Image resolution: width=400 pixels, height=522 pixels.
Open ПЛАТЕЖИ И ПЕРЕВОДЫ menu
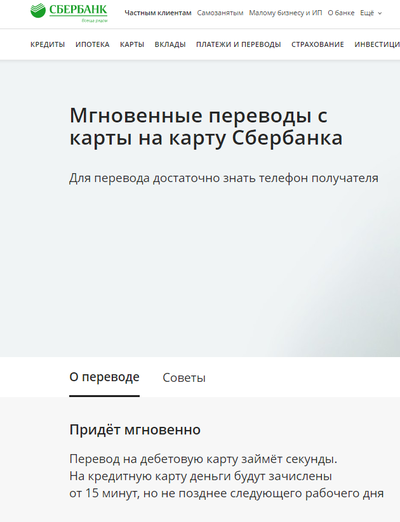point(239,44)
